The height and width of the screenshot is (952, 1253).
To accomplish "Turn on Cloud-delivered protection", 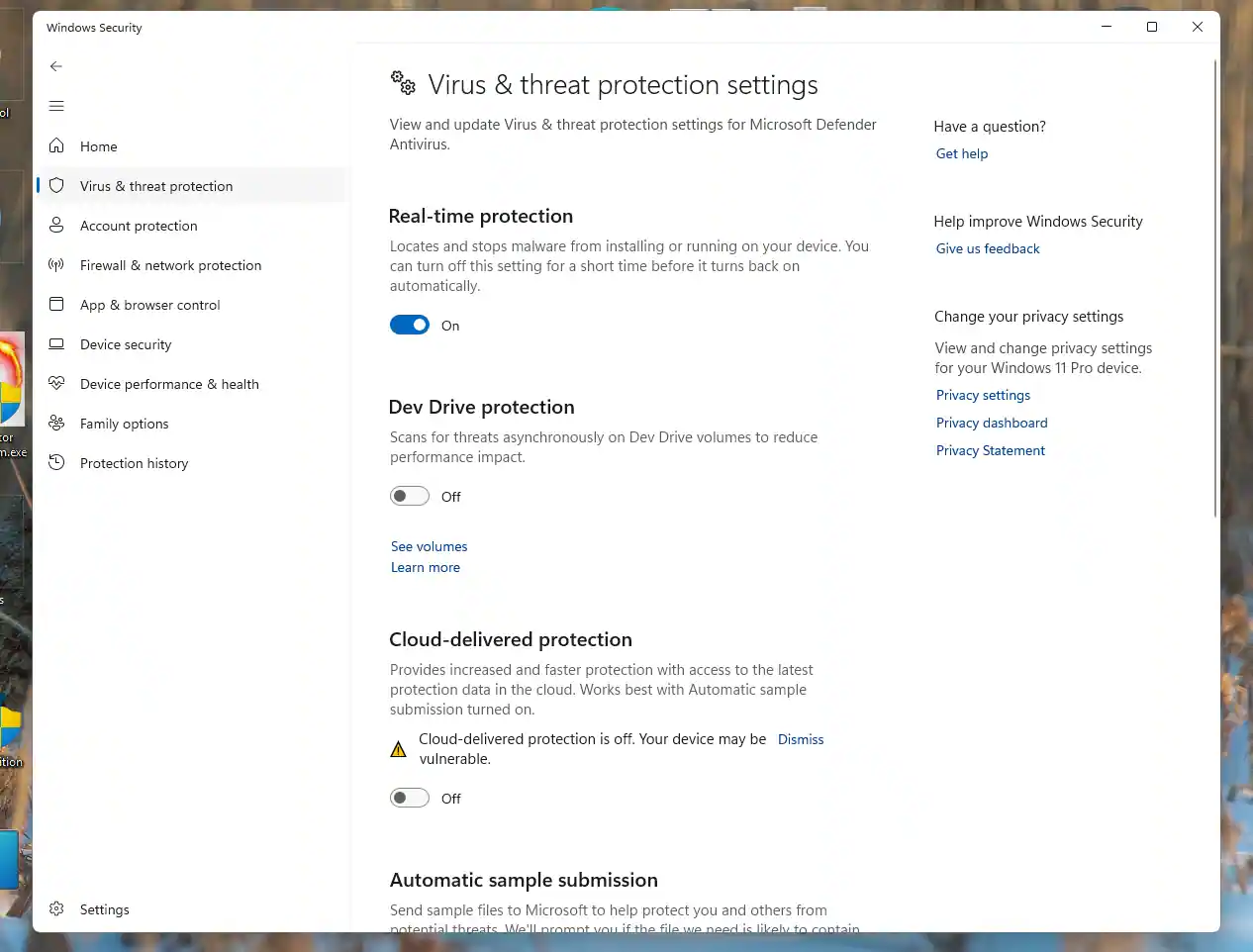I will click(x=409, y=798).
